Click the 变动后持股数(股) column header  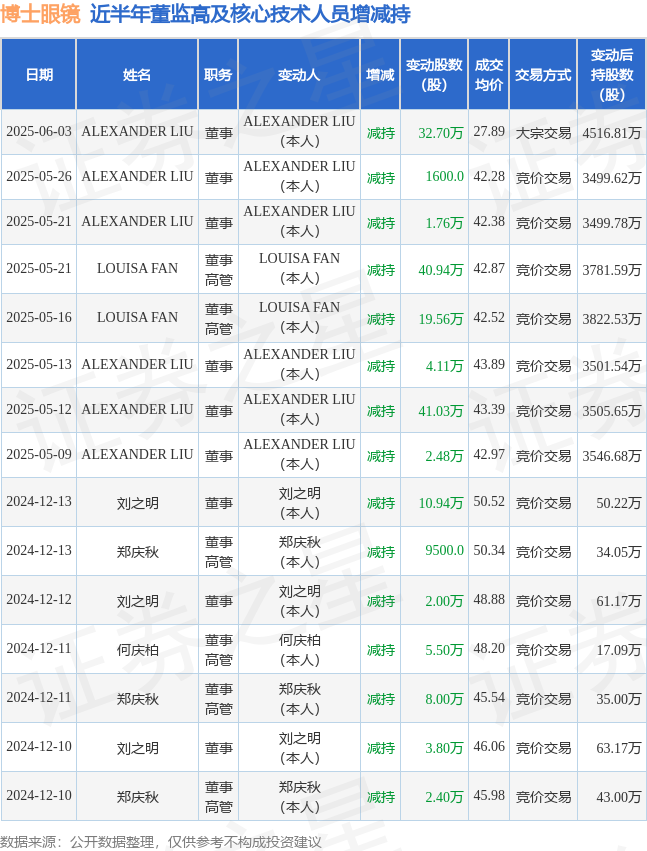tap(612, 74)
